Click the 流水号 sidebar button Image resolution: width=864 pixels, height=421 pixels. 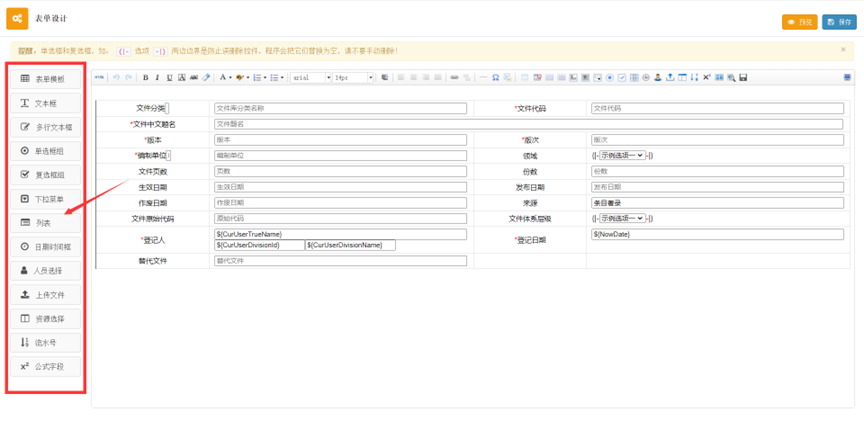(45, 343)
